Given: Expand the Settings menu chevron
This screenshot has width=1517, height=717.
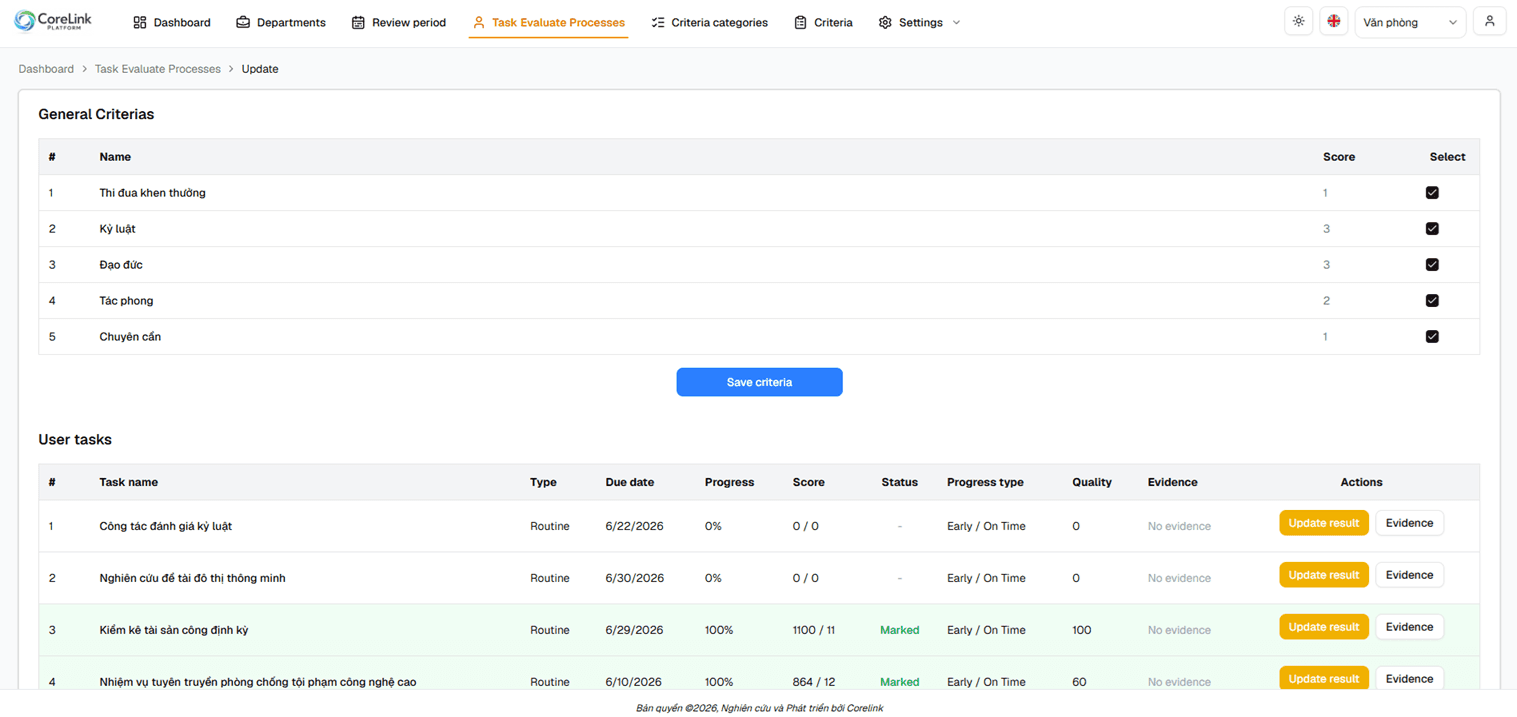Looking at the screenshot, I should click(956, 22).
